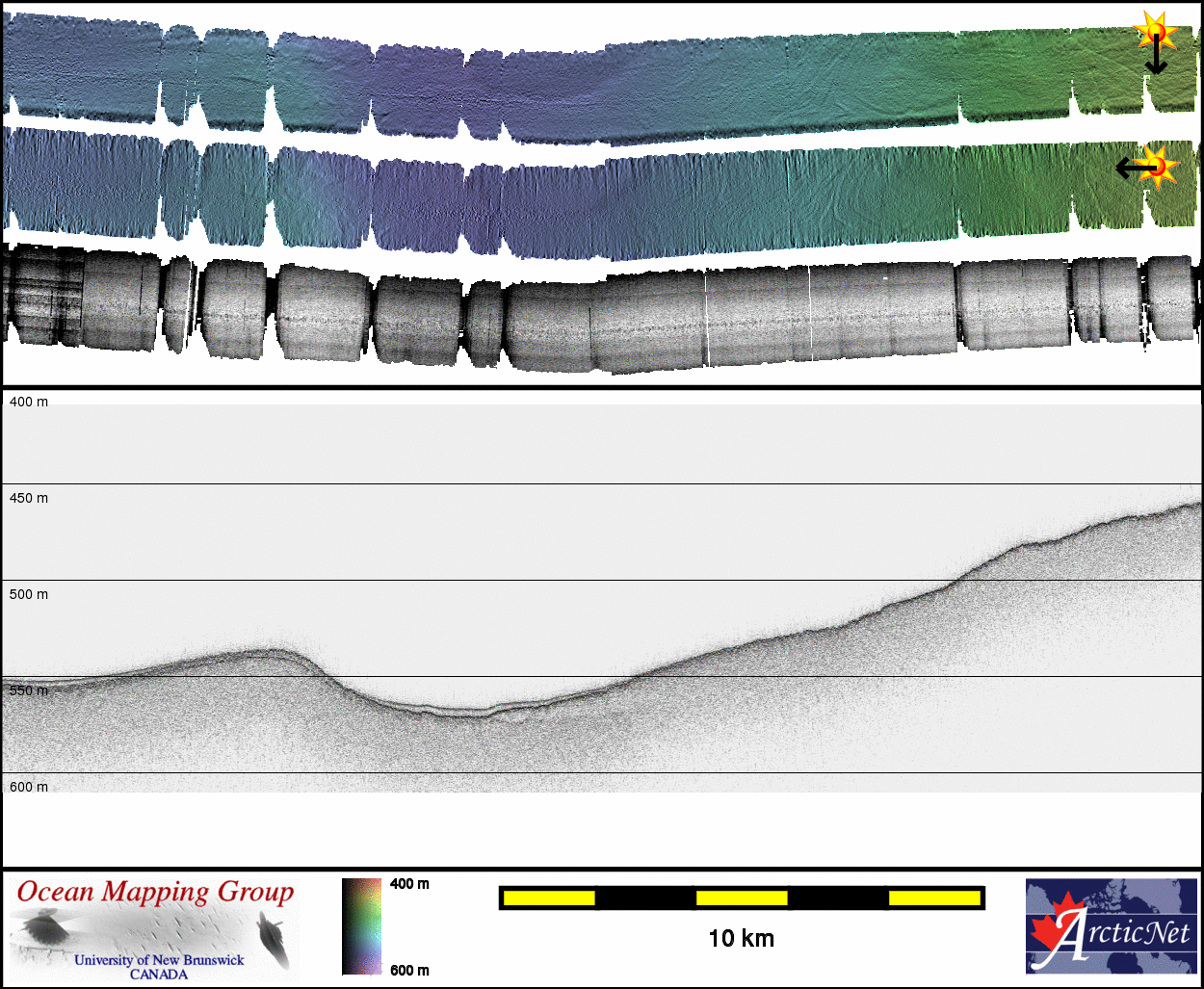Click the black downward illumination arrow

[1156, 60]
